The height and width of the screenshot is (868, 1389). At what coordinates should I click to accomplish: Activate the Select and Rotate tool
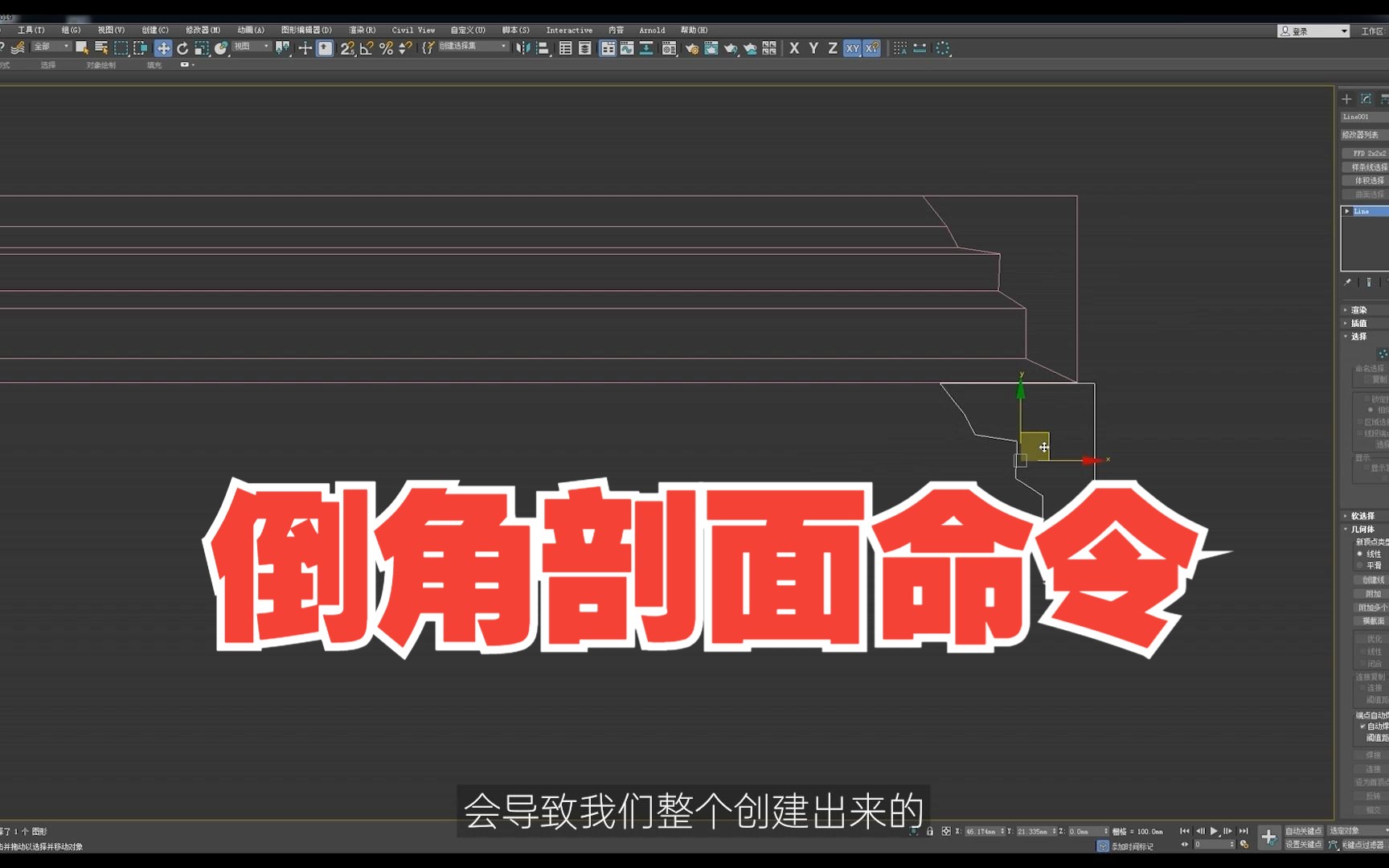(182, 48)
